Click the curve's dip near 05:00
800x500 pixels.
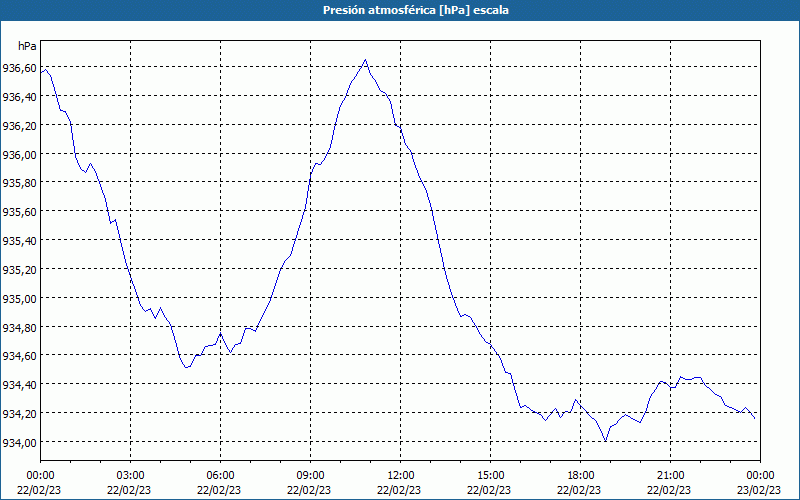[187, 367]
